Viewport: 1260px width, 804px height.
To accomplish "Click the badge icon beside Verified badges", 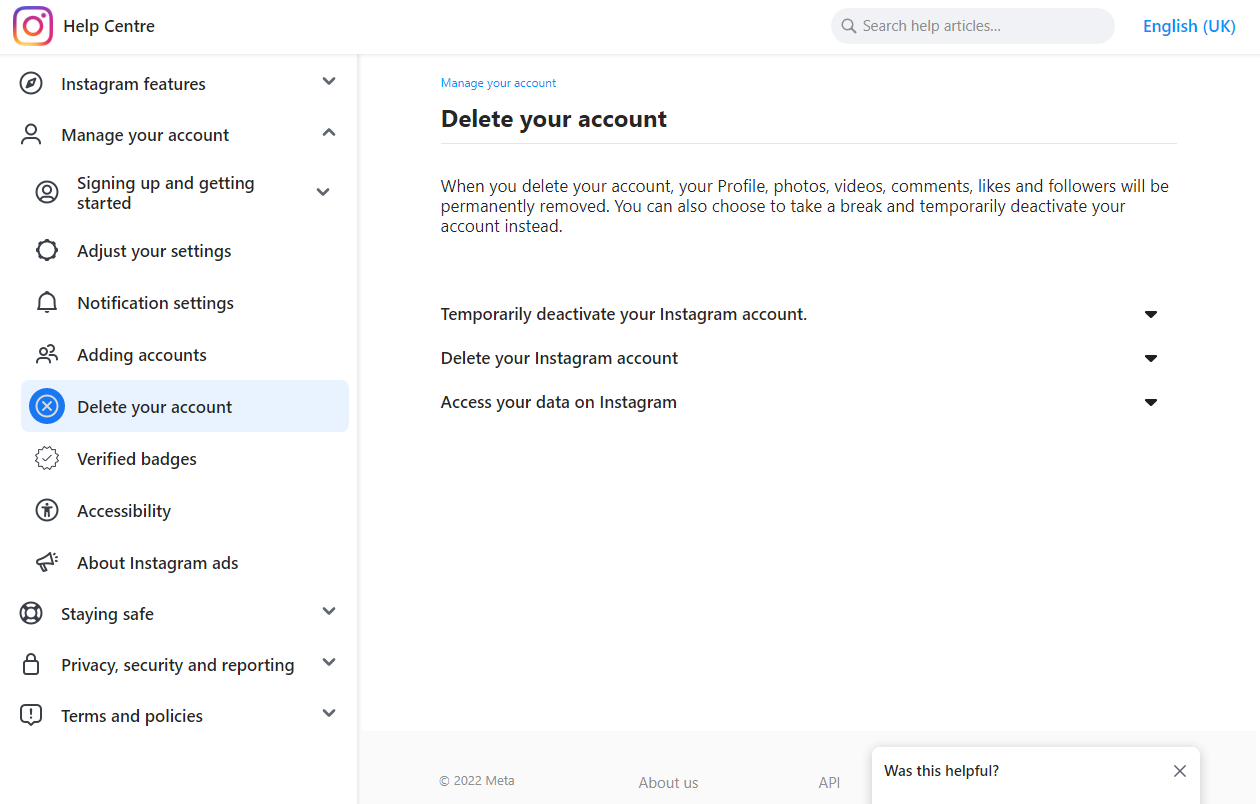I will tap(47, 459).
